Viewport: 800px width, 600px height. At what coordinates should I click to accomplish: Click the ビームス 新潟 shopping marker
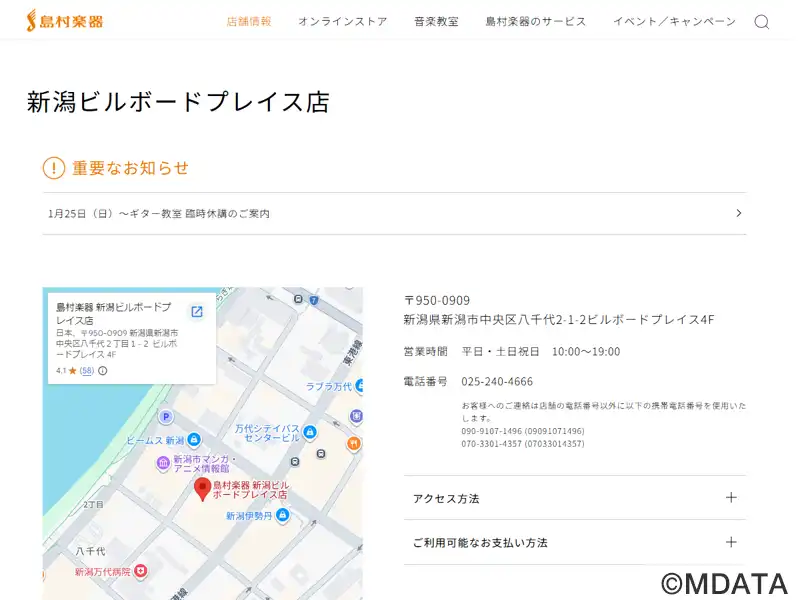[x=194, y=439]
